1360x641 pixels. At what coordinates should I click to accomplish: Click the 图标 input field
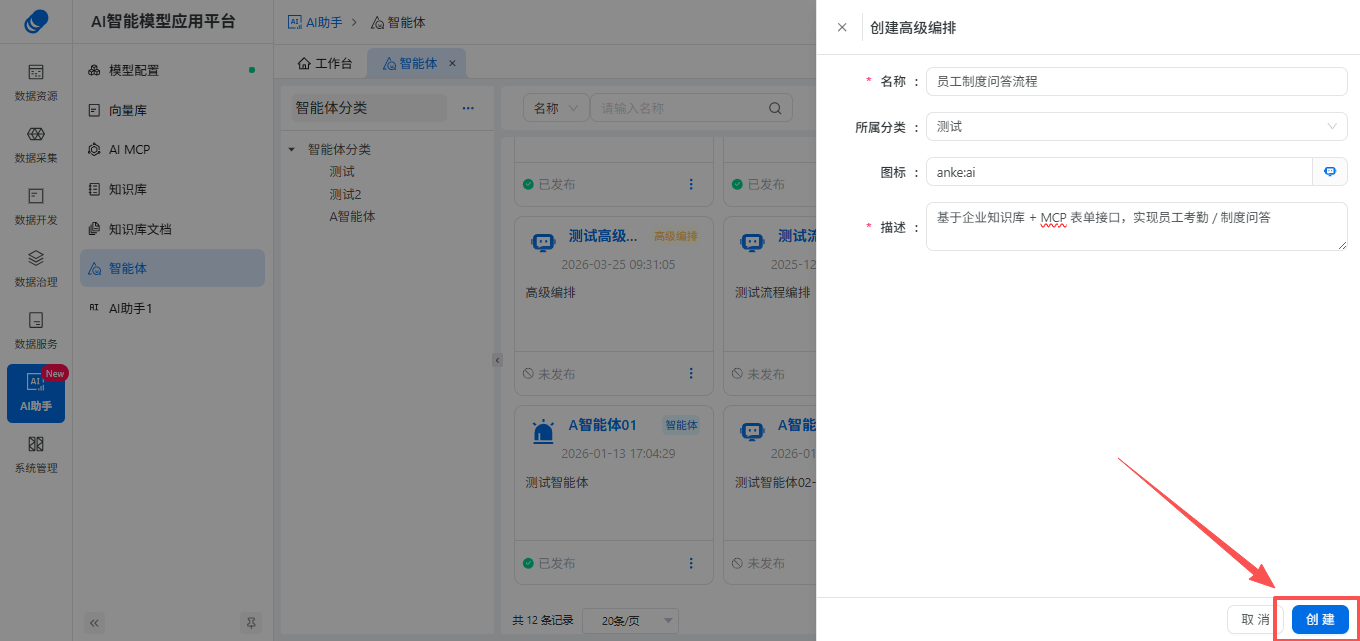(1119, 172)
